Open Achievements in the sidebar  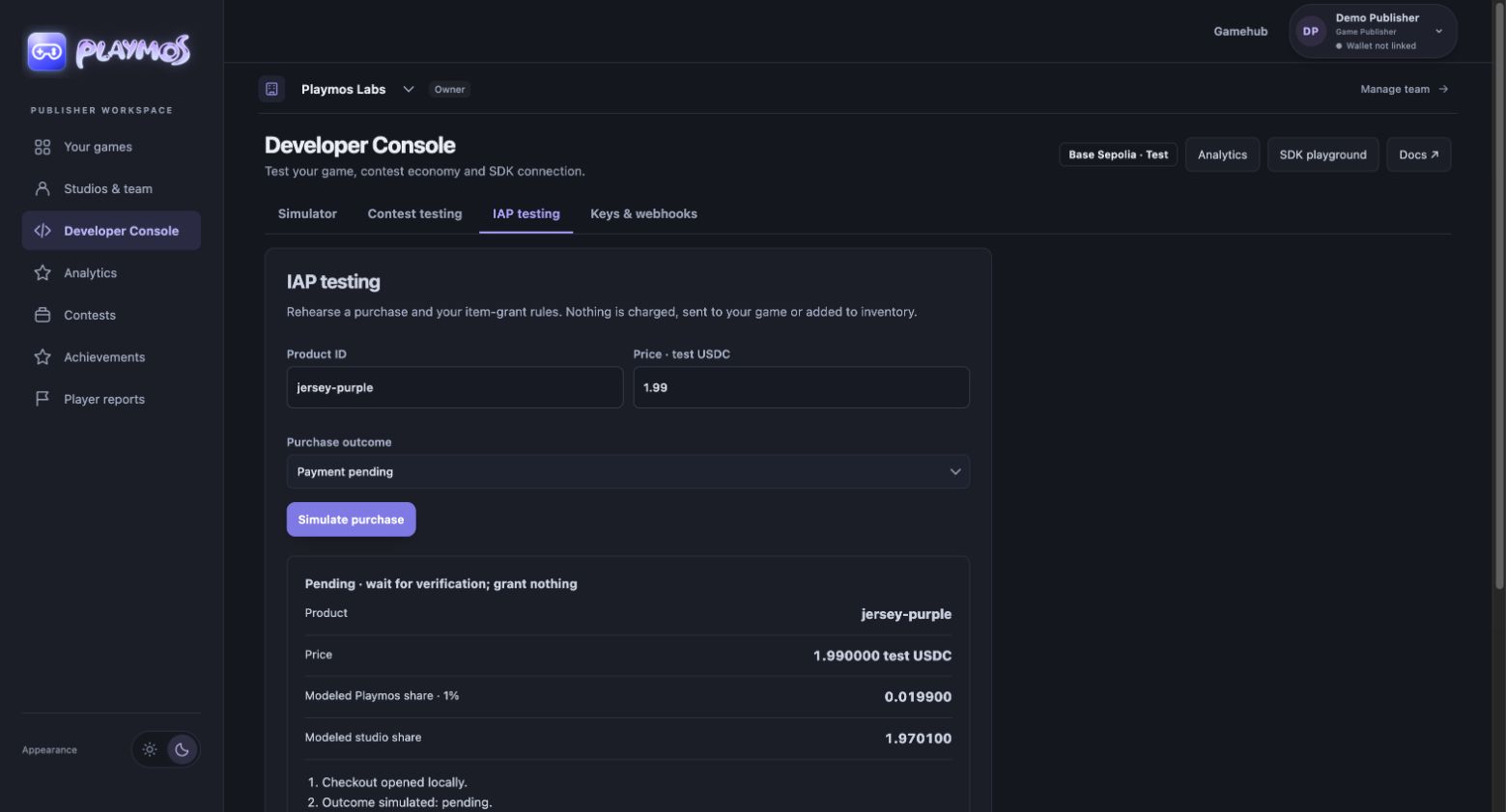[x=111, y=357]
